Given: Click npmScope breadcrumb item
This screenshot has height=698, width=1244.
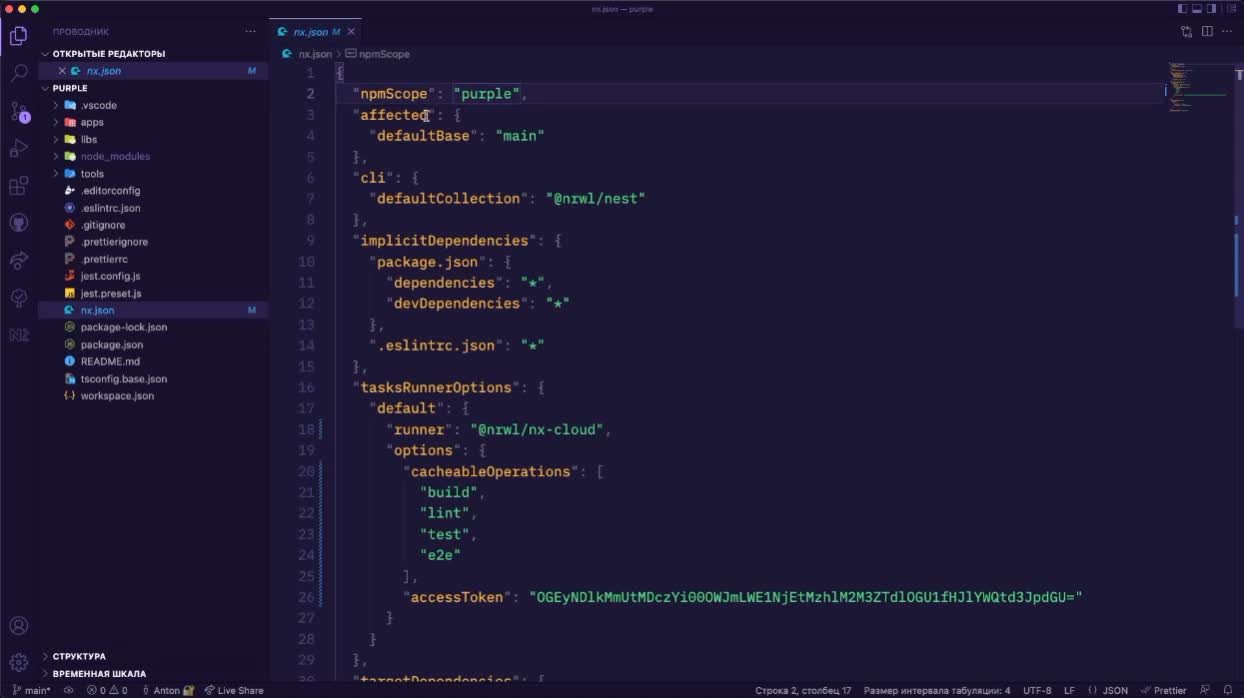Looking at the screenshot, I should (x=378, y=54).
